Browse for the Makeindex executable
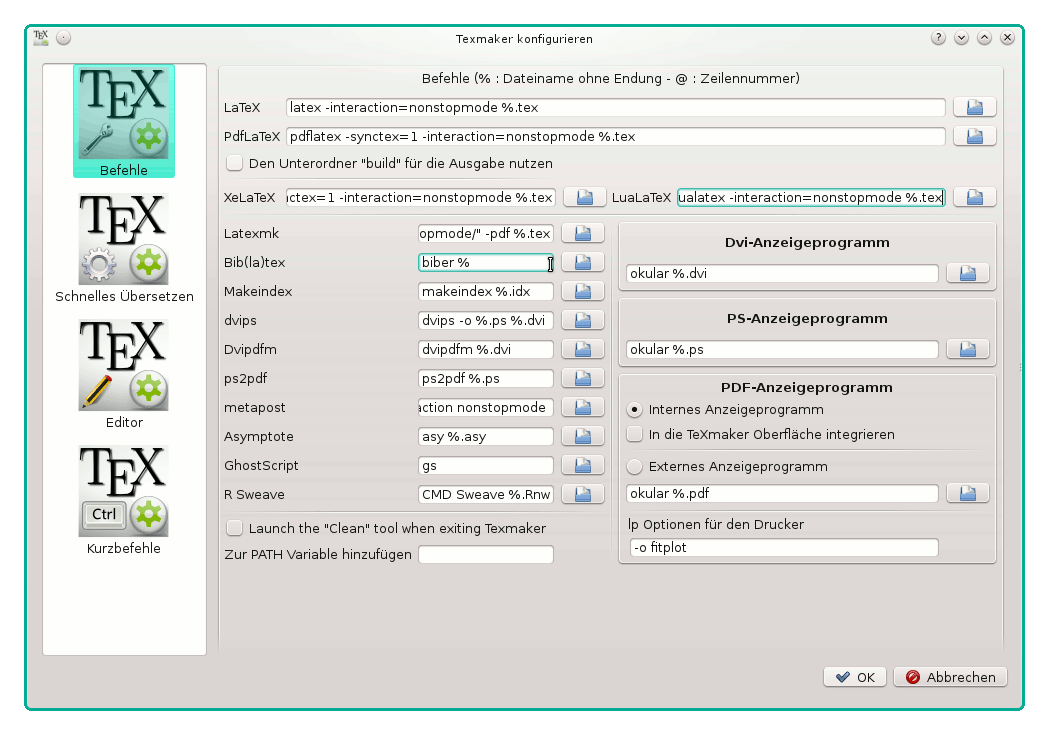The height and width of the screenshot is (735, 1049). pyautogui.click(x=582, y=292)
